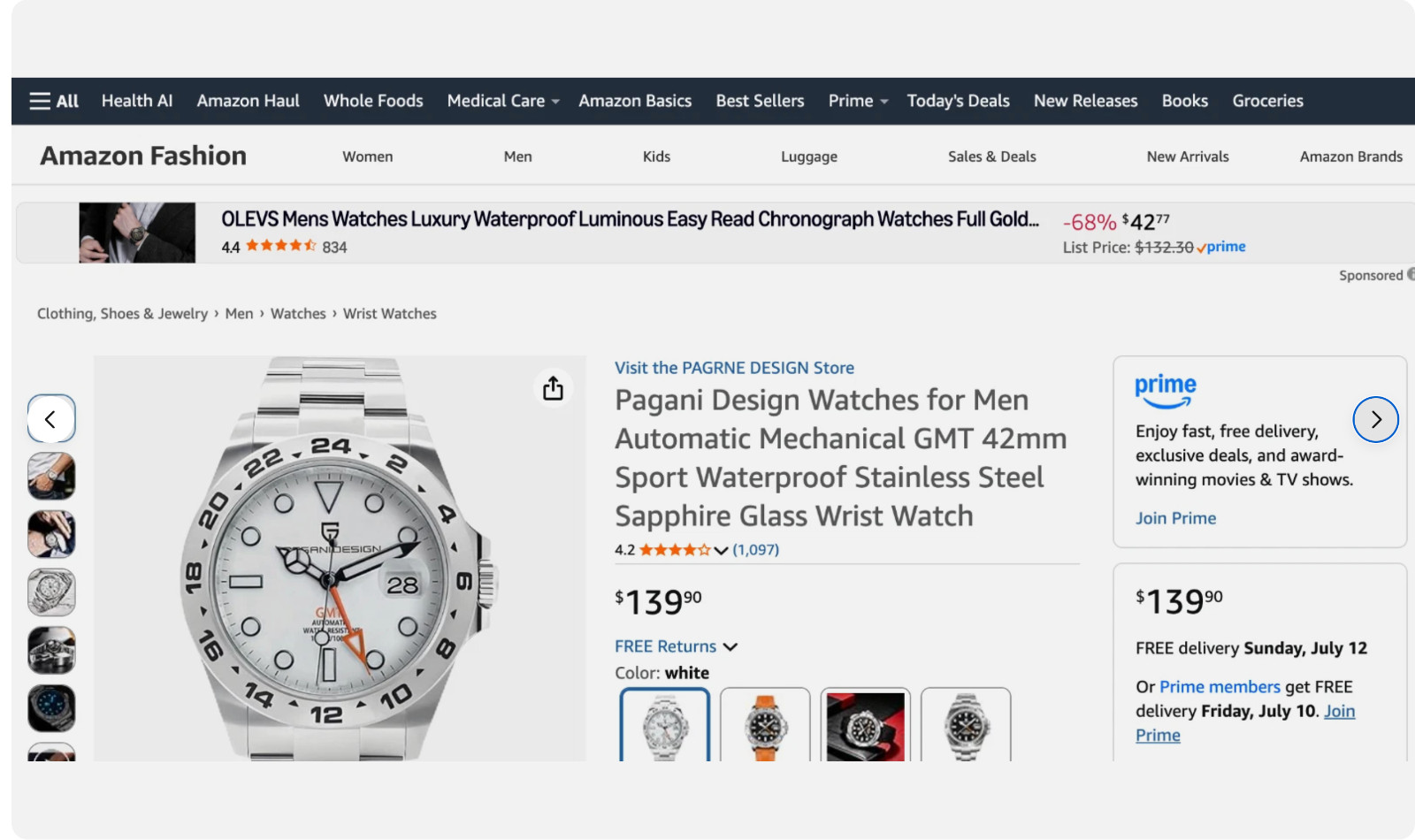The width and height of the screenshot is (1415, 840).
Task: Select the orange strap color swatch
Action: pyautogui.click(x=765, y=725)
